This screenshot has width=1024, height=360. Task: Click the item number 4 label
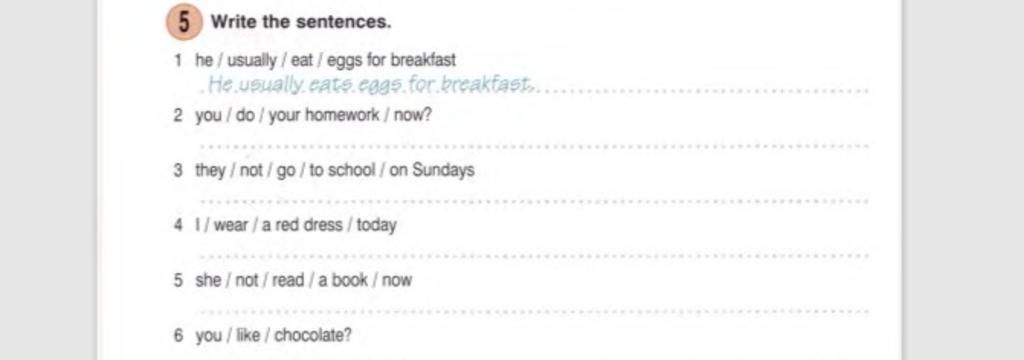(x=178, y=225)
